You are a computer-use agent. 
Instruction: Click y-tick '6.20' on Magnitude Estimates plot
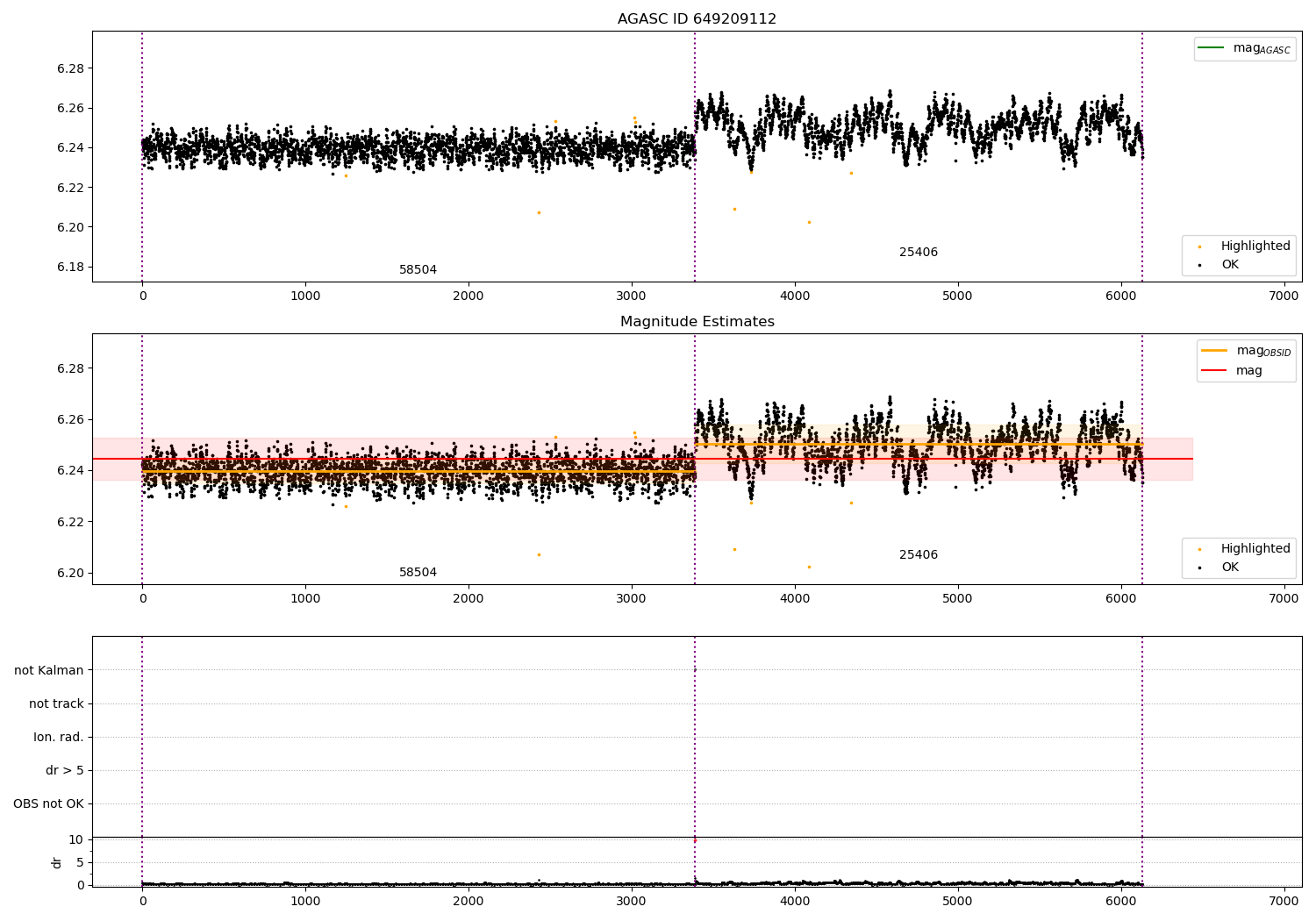[x=70, y=574]
